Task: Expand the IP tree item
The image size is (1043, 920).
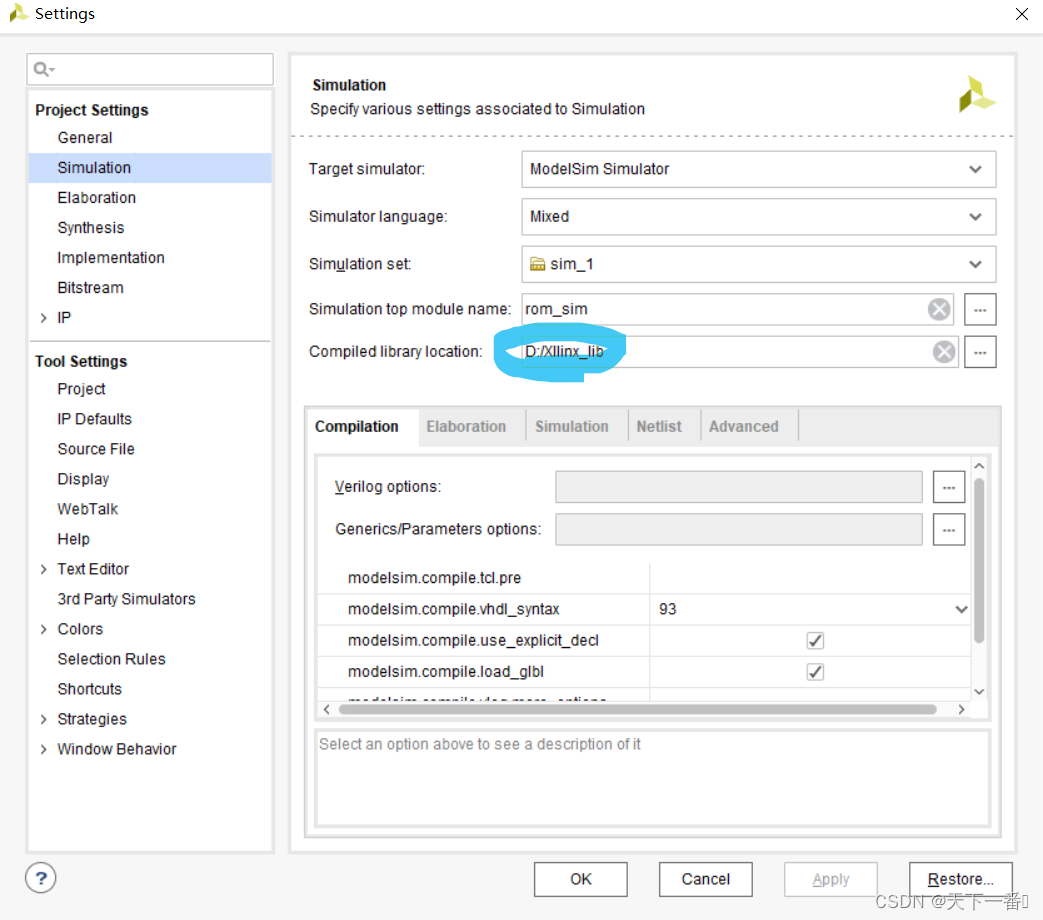Action: click(43, 317)
